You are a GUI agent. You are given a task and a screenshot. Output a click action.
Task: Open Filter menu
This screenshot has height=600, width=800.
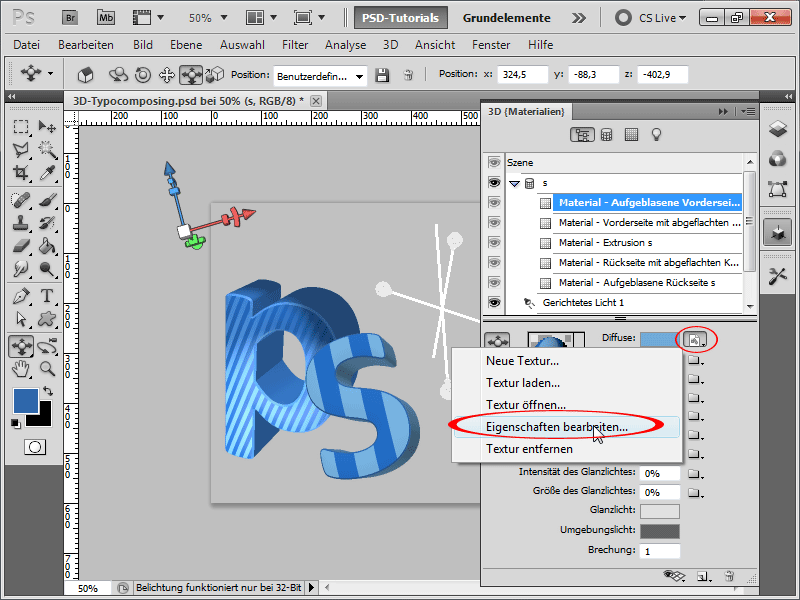[x=295, y=45]
